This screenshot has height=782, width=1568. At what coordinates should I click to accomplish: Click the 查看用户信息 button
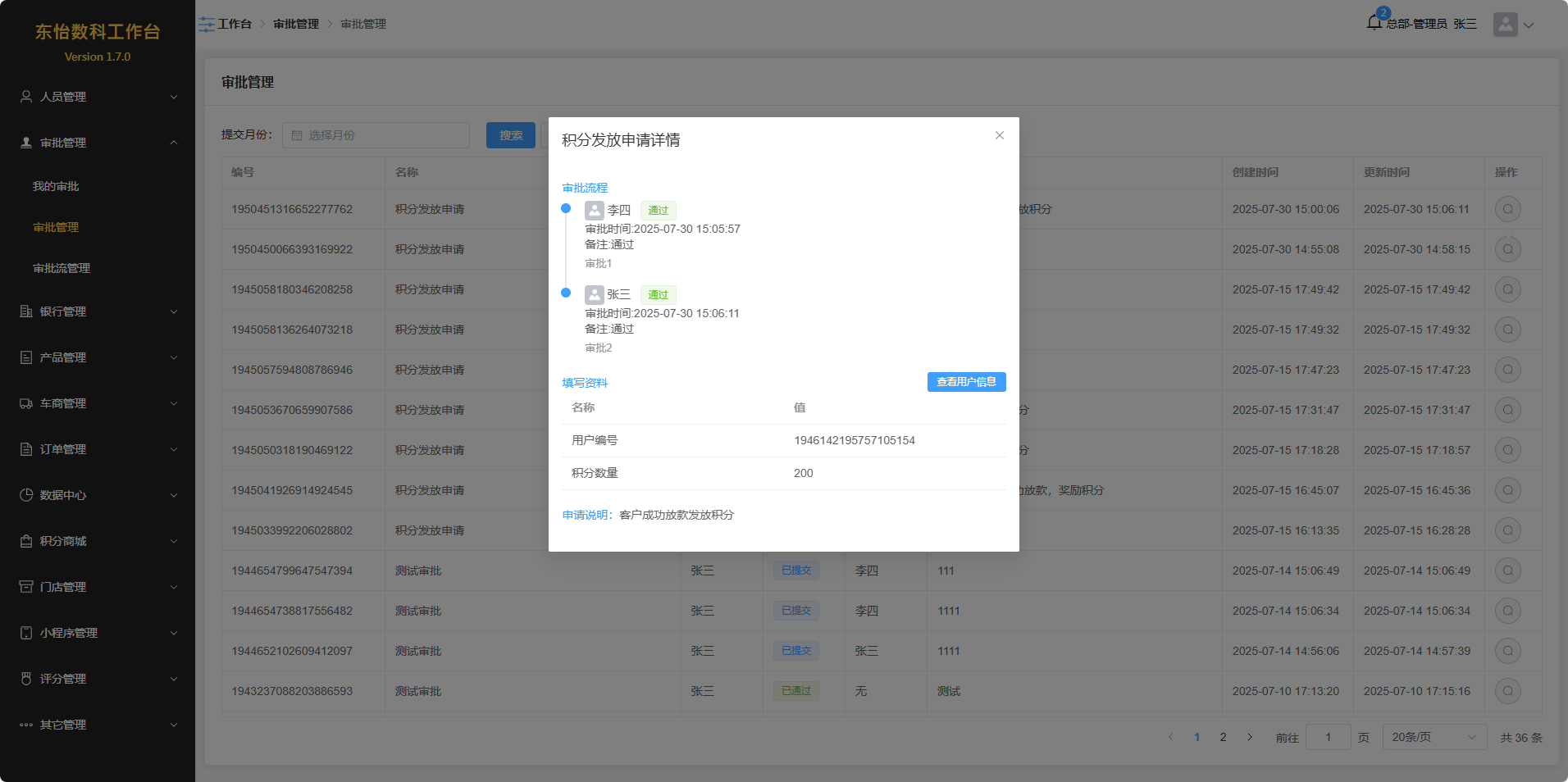966,382
